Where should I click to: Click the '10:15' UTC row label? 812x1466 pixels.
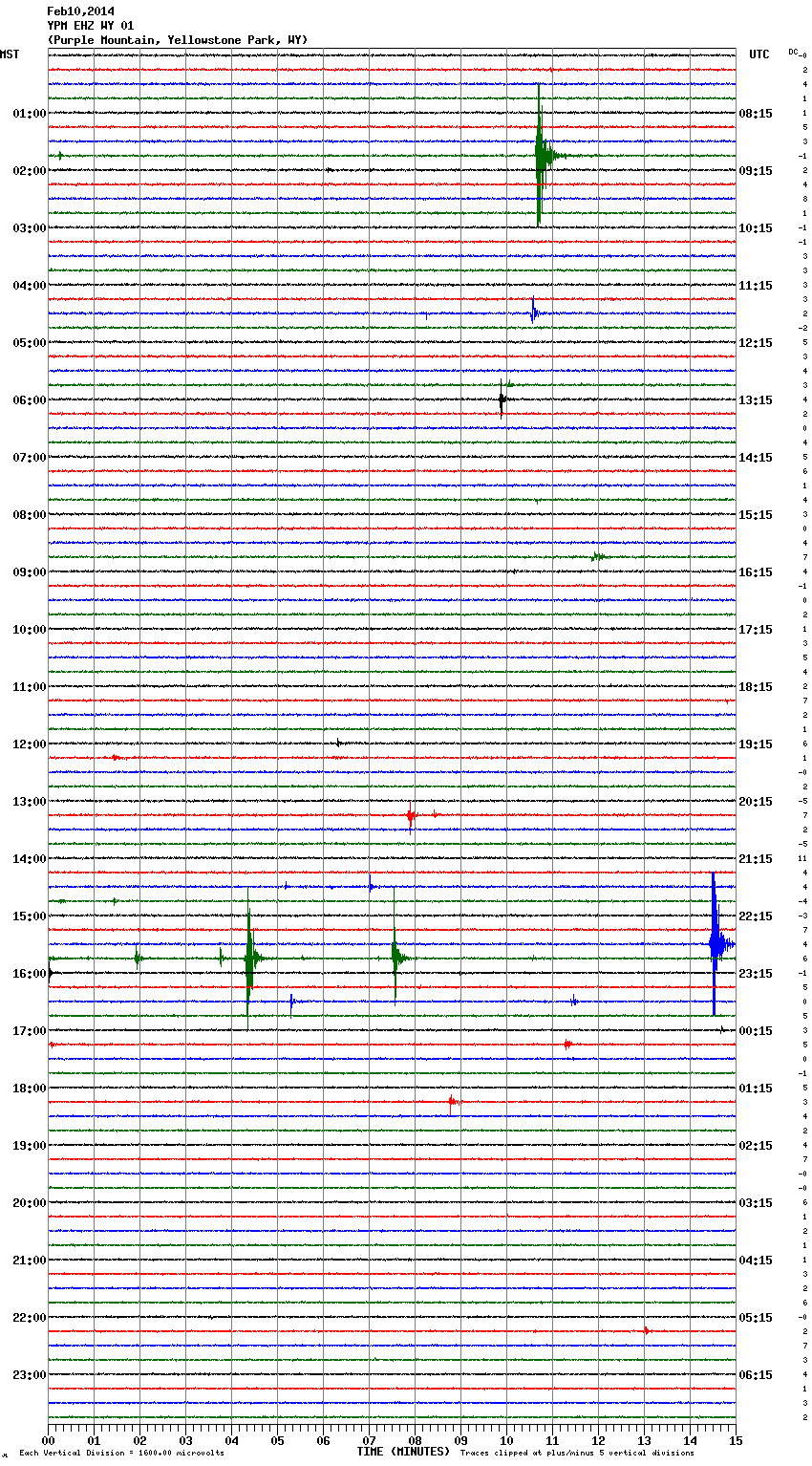tap(756, 228)
